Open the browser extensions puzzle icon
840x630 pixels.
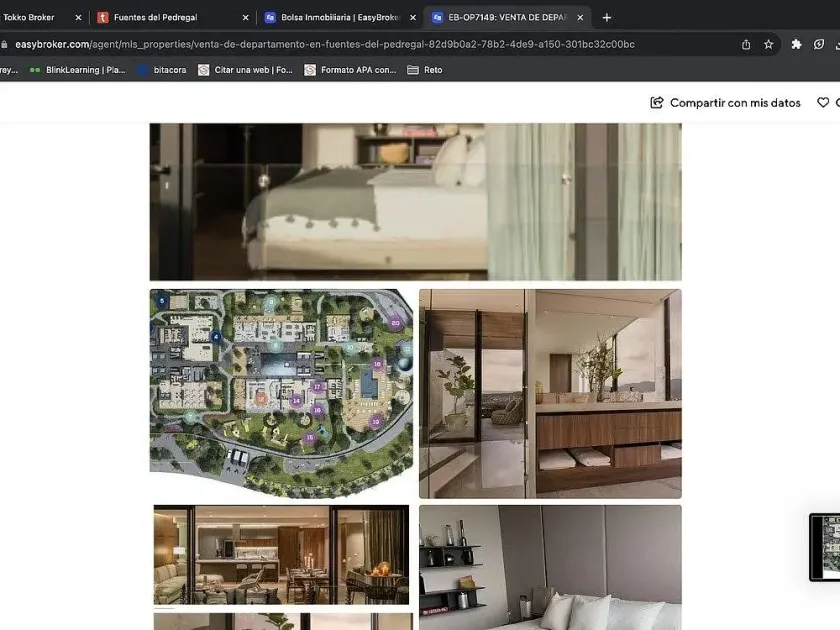point(797,44)
